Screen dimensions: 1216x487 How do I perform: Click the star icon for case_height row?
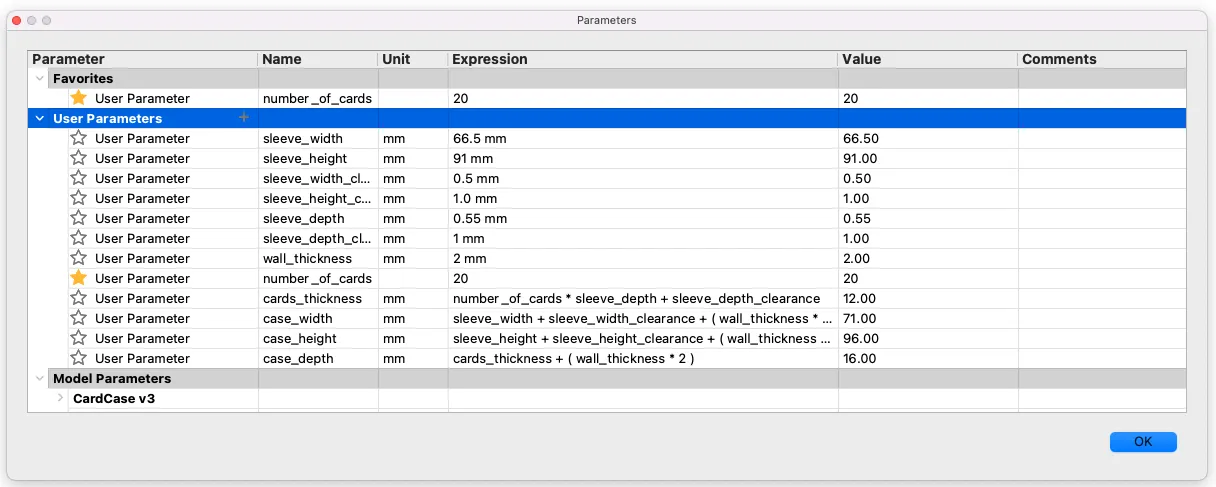click(x=79, y=338)
